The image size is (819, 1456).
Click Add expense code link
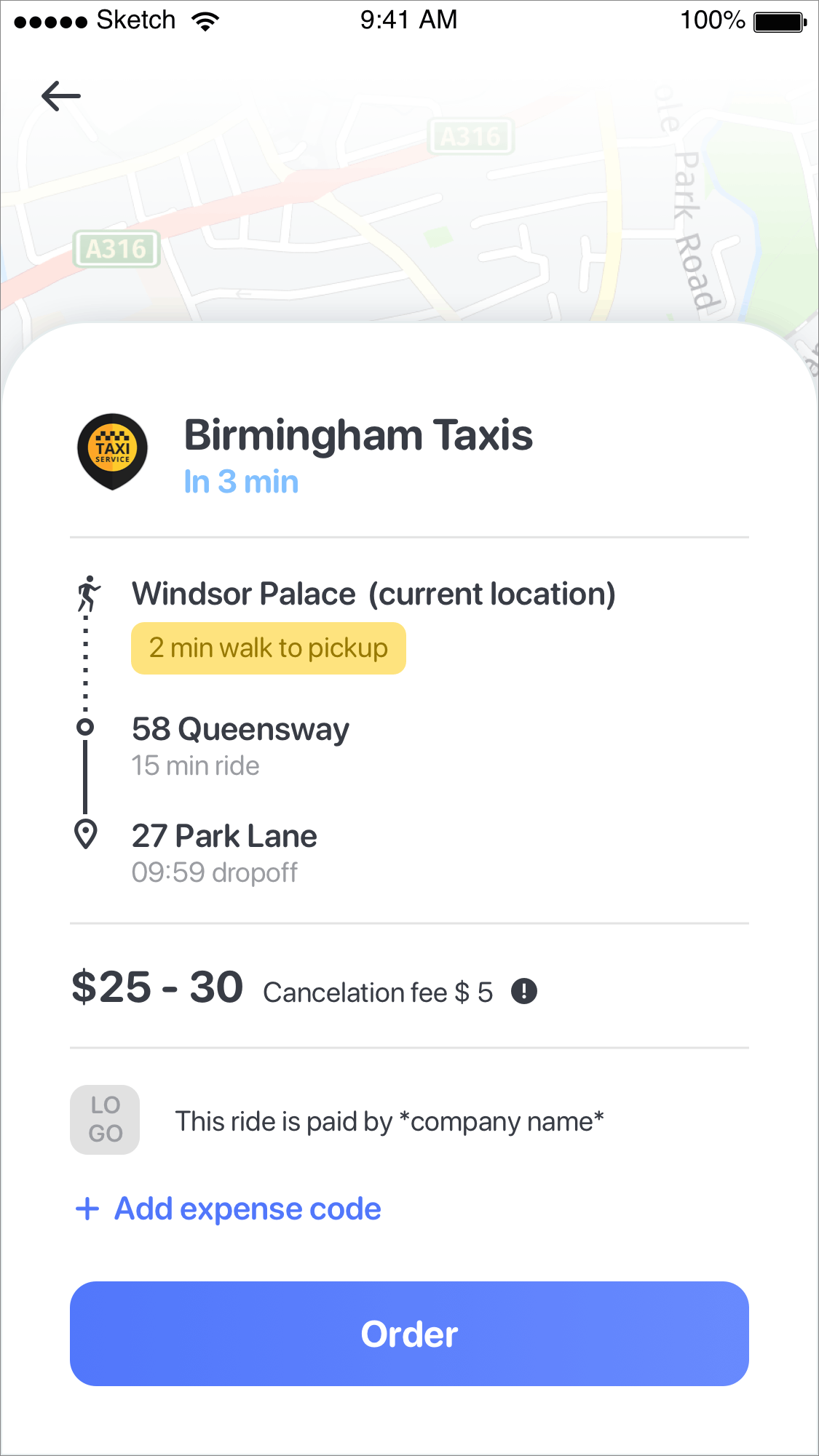[x=248, y=1209]
